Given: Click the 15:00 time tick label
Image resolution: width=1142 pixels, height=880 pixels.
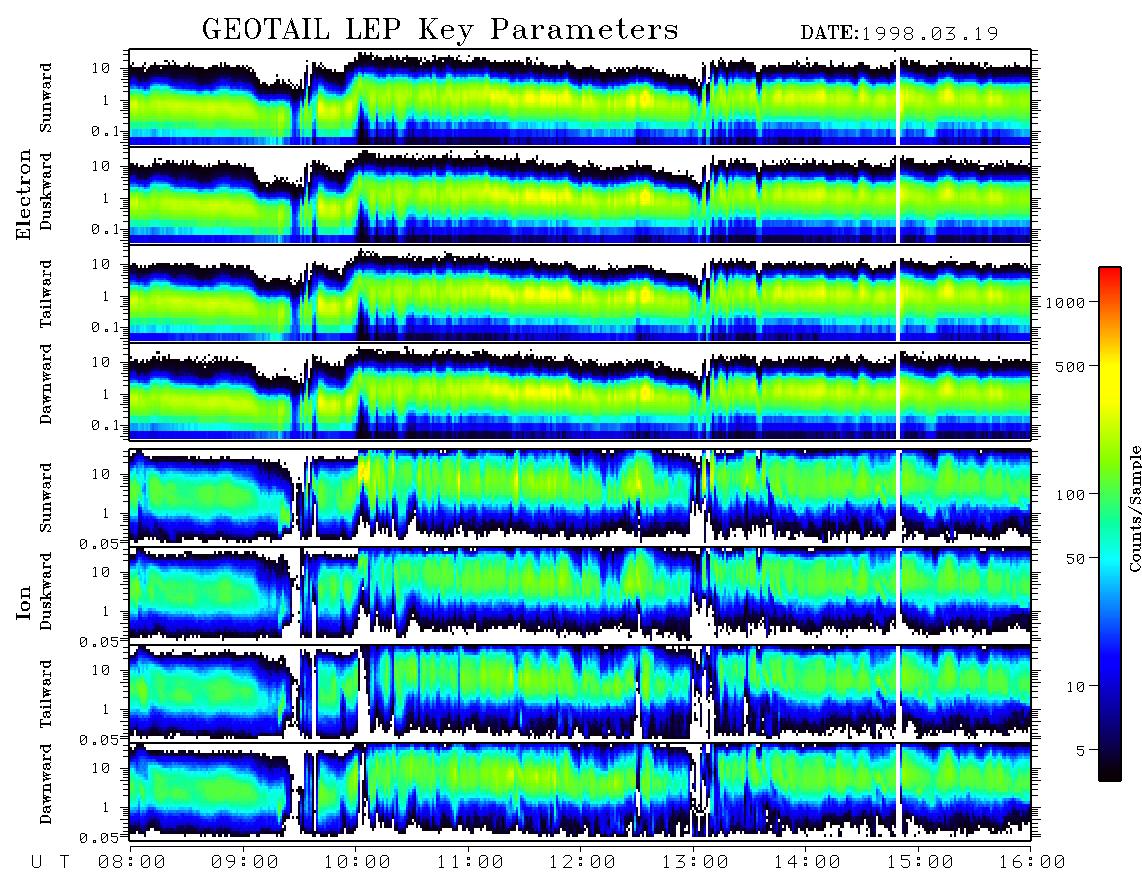Looking at the screenshot, I should pos(919,862).
